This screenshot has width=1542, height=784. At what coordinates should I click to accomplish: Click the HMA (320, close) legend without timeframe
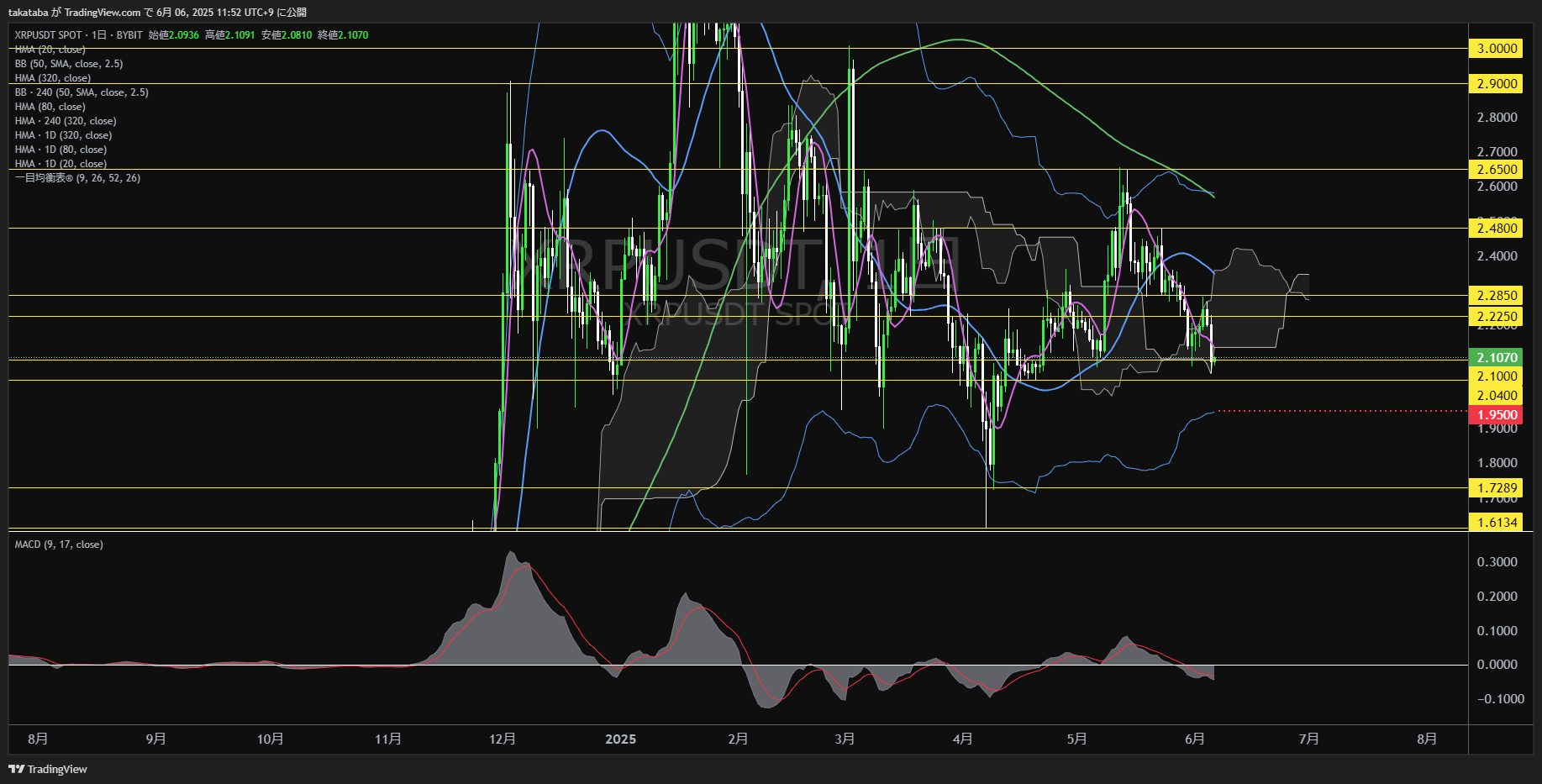[x=53, y=78]
